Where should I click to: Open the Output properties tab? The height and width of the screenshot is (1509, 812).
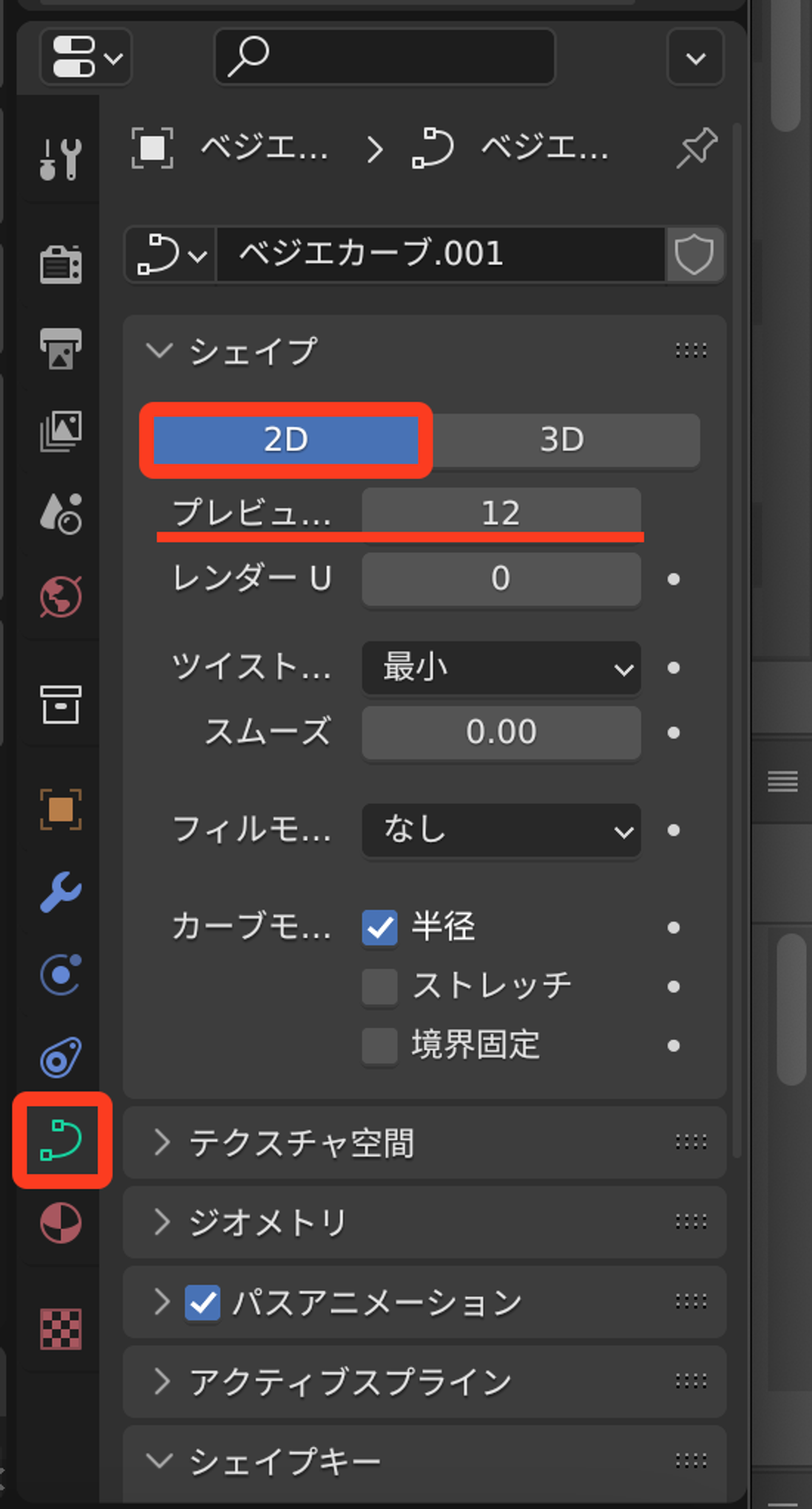(x=61, y=347)
